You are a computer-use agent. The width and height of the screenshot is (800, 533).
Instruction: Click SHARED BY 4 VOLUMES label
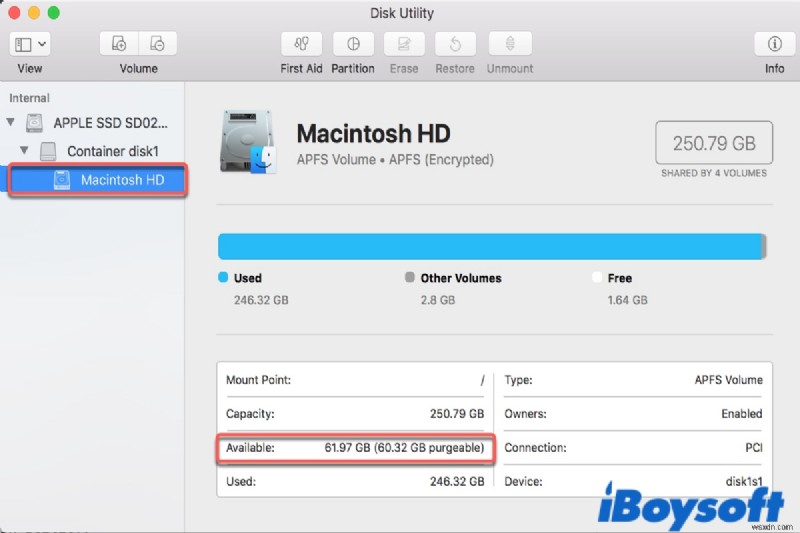(714, 173)
